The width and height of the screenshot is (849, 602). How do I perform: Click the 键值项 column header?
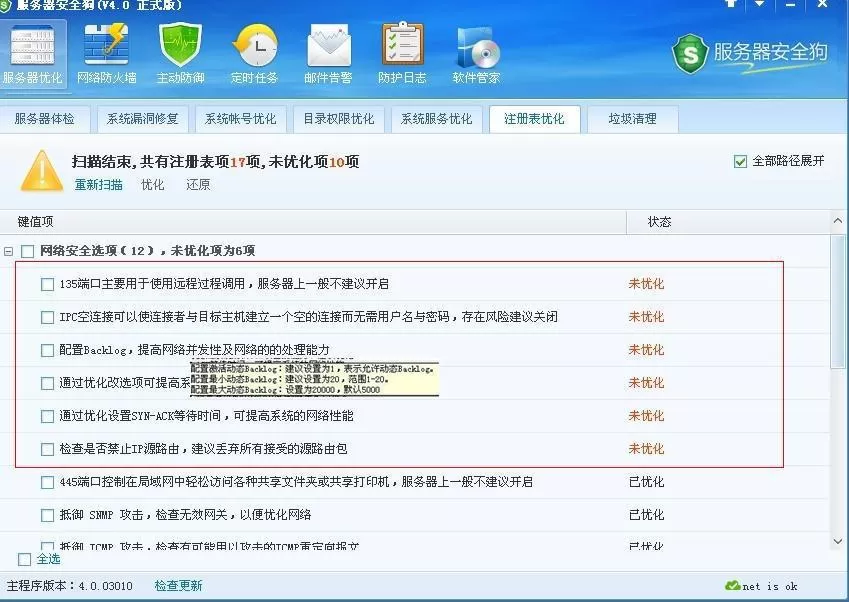pyautogui.click(x=313, y=222)
